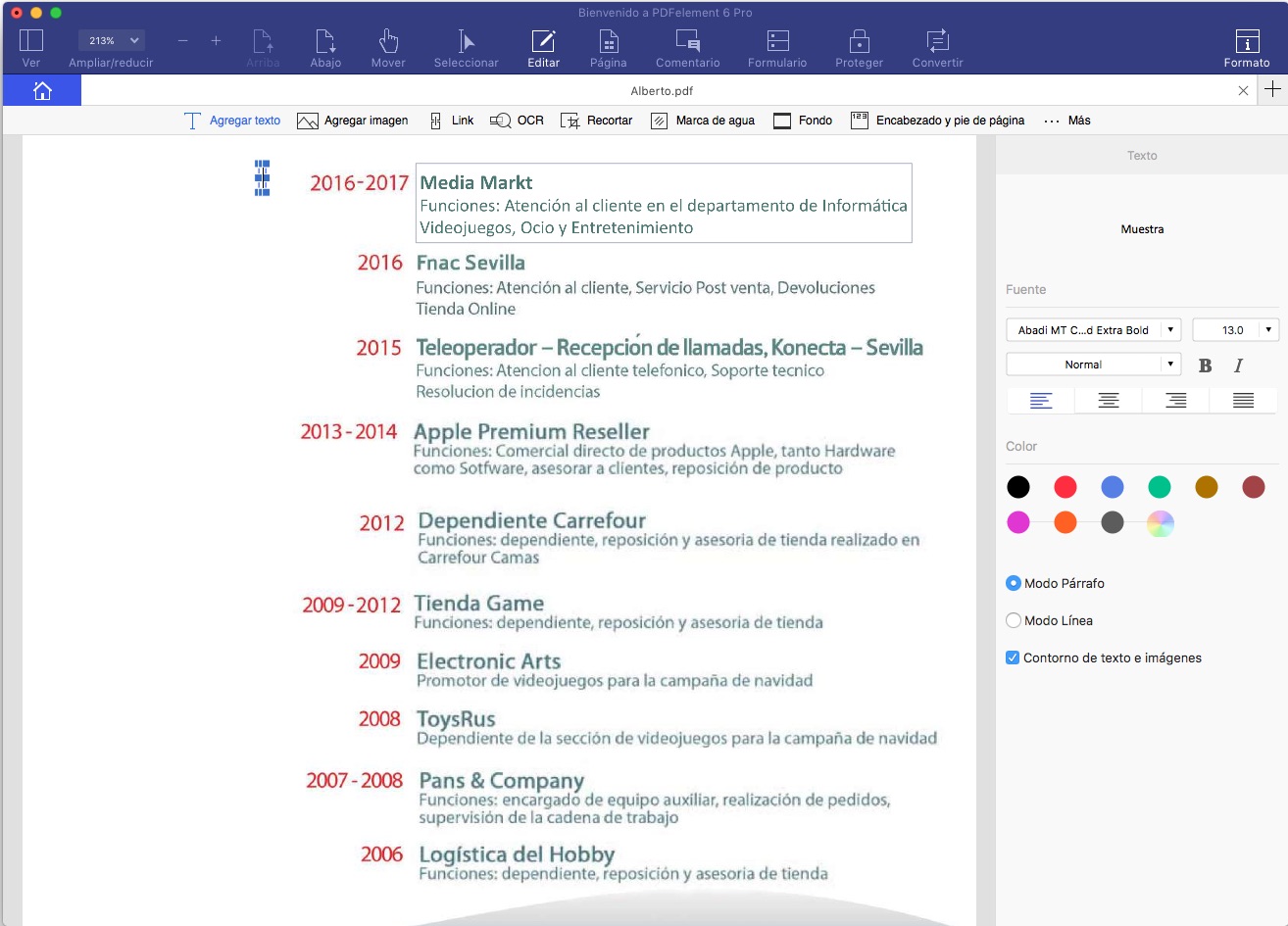Select Agregar texto tool
The image size is (1288, 926).
232,121
